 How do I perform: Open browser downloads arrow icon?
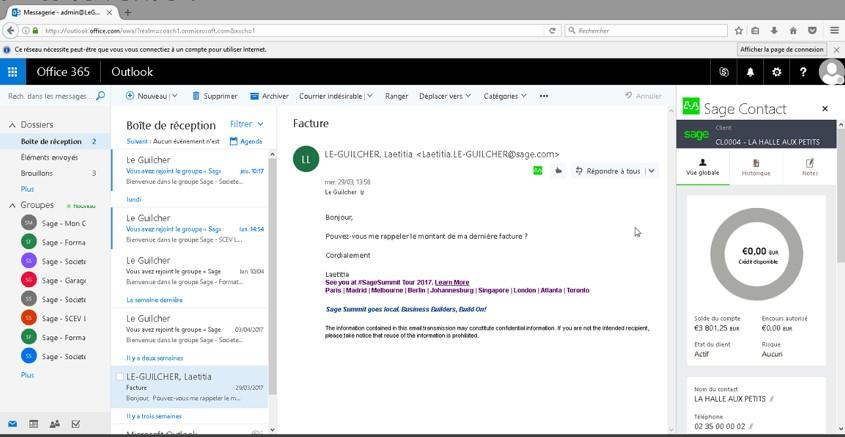[x=774, y=31]
